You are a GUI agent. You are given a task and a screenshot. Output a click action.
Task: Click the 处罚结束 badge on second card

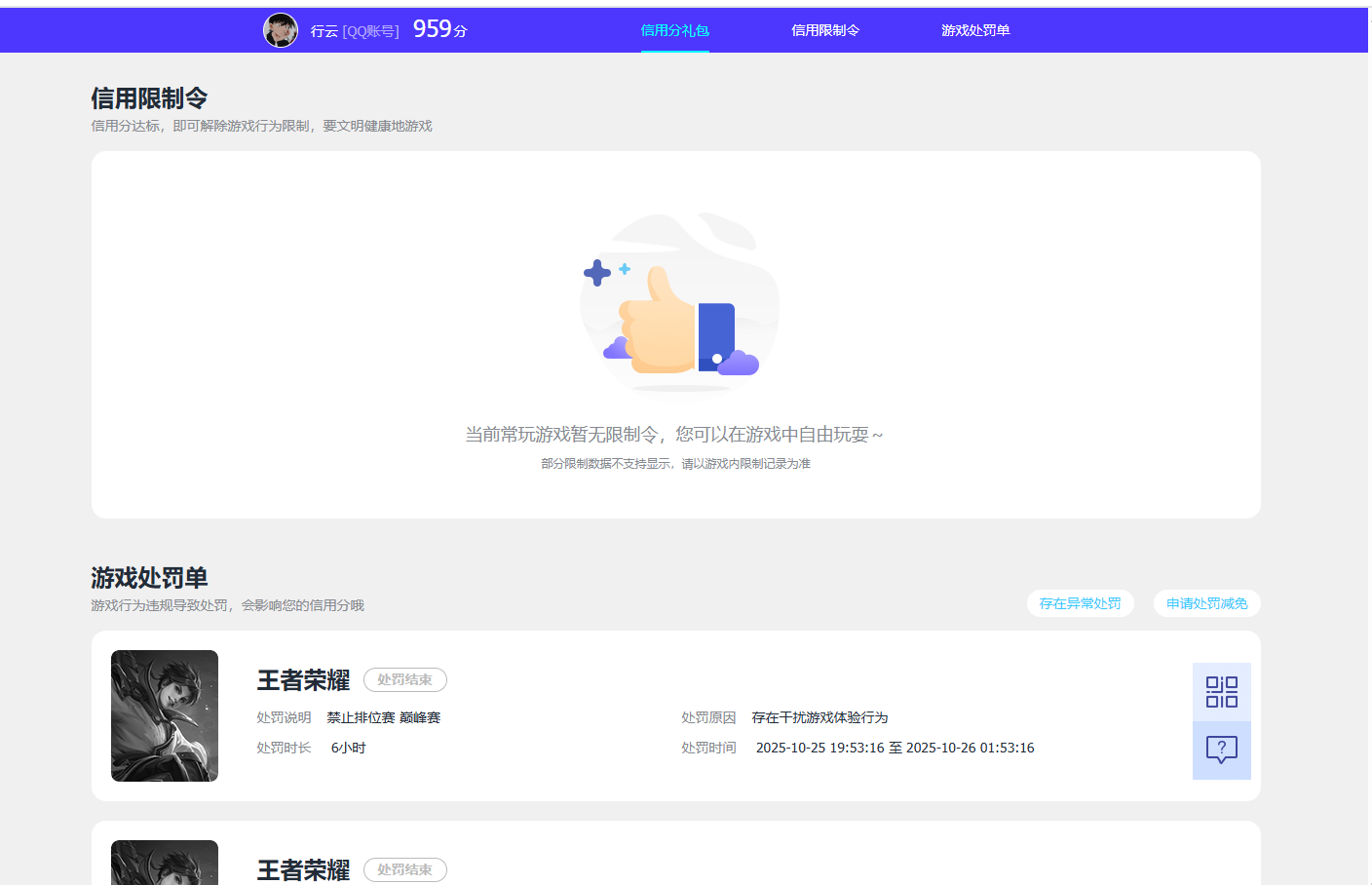point(404,869)
